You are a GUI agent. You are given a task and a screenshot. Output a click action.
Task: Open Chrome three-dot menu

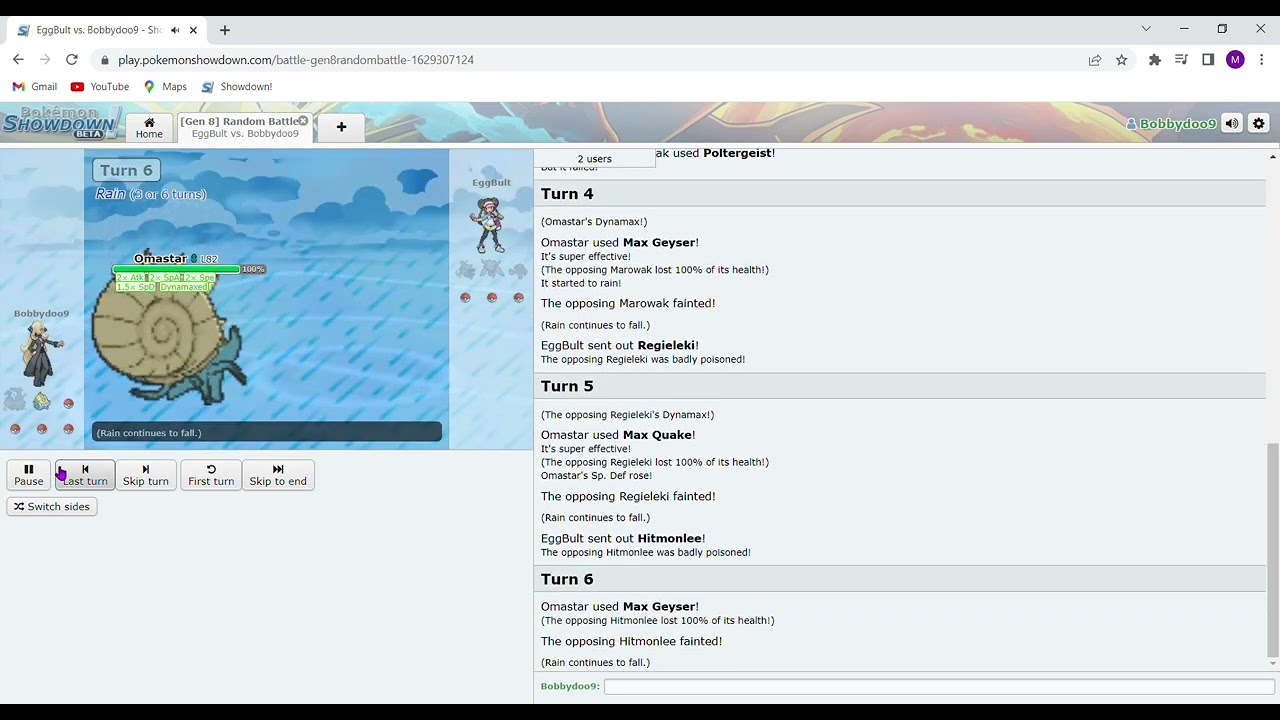coord(1262,60)
